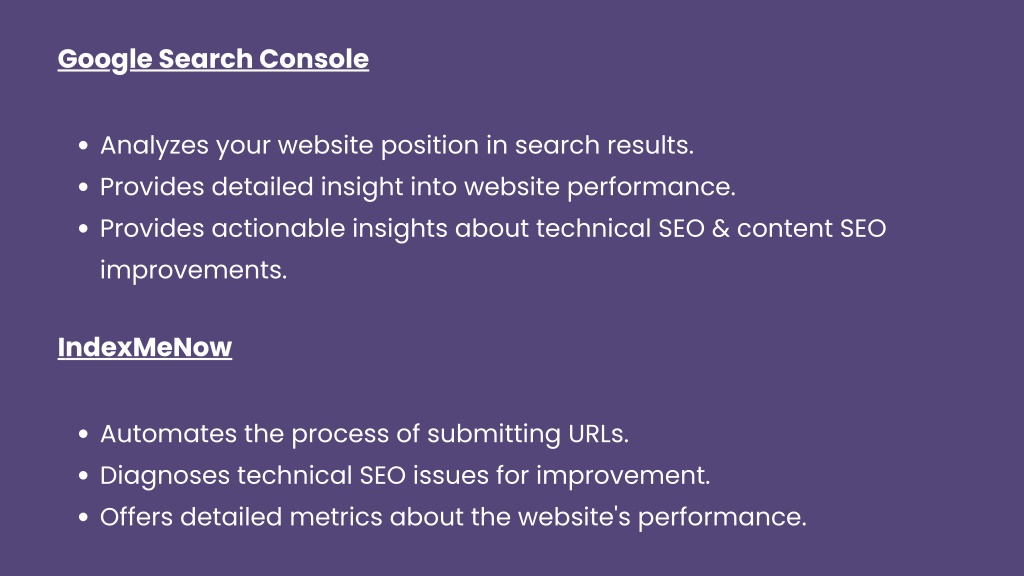The width and height of the screenshot is (1024, 576).
Task: Click the bullet dot before 'Automates'
Action: coord(83,434)
